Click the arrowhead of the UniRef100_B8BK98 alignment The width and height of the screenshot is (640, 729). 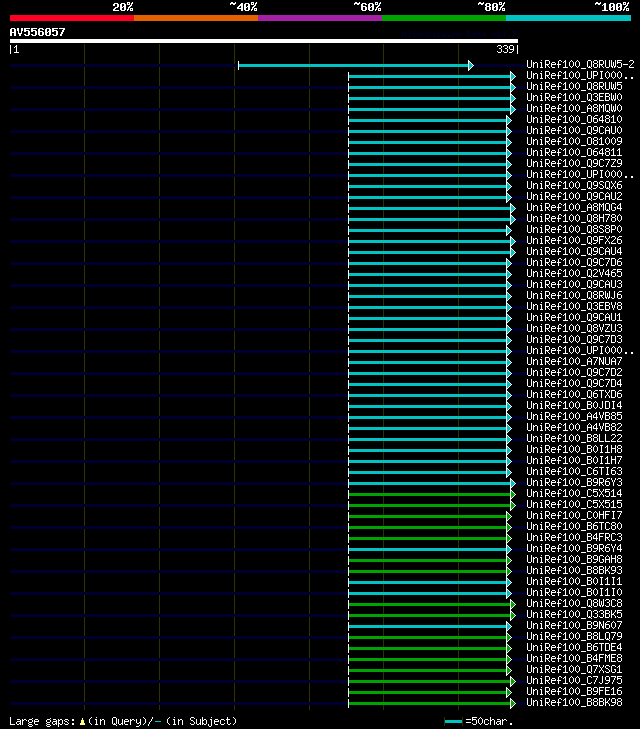[513, 704]
